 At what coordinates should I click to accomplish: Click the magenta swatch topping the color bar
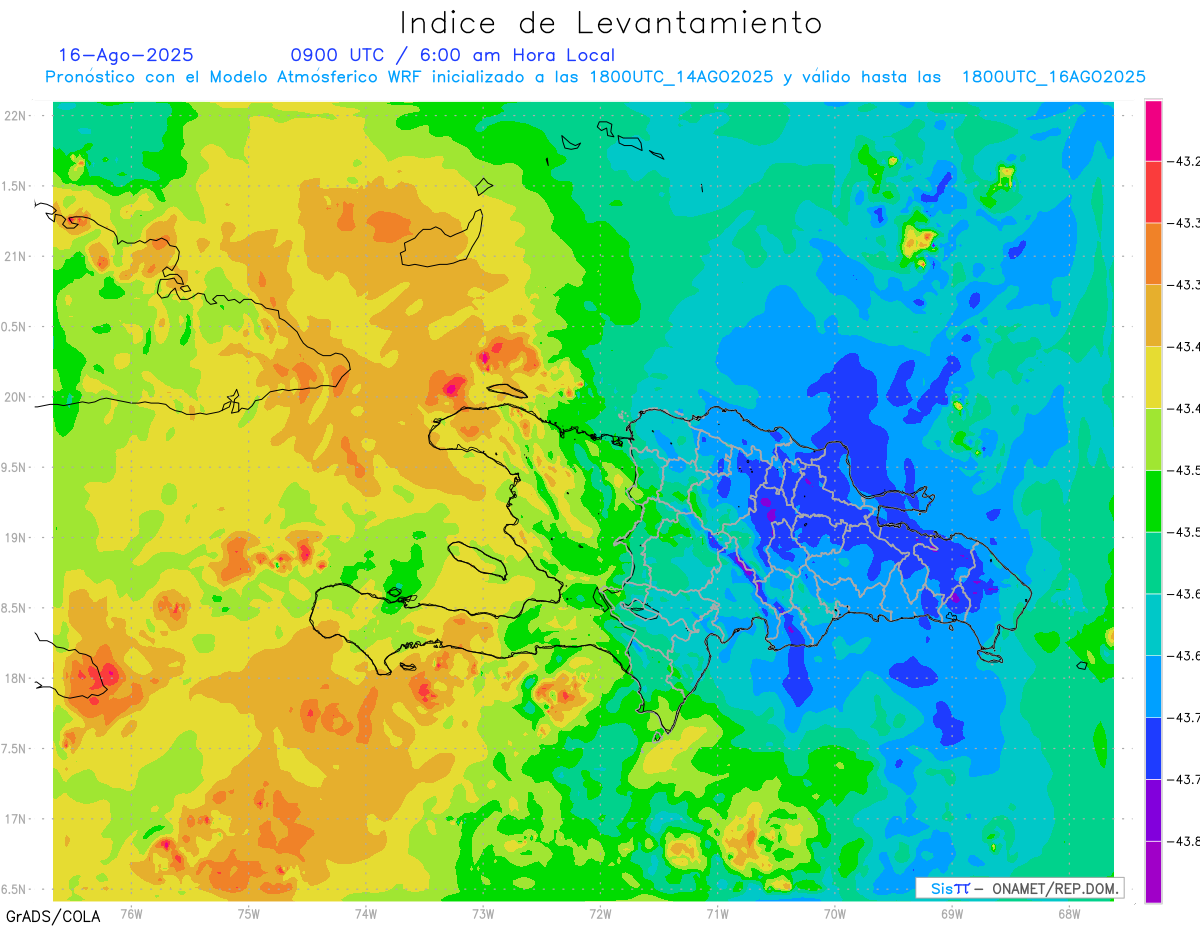(1153, 130)
